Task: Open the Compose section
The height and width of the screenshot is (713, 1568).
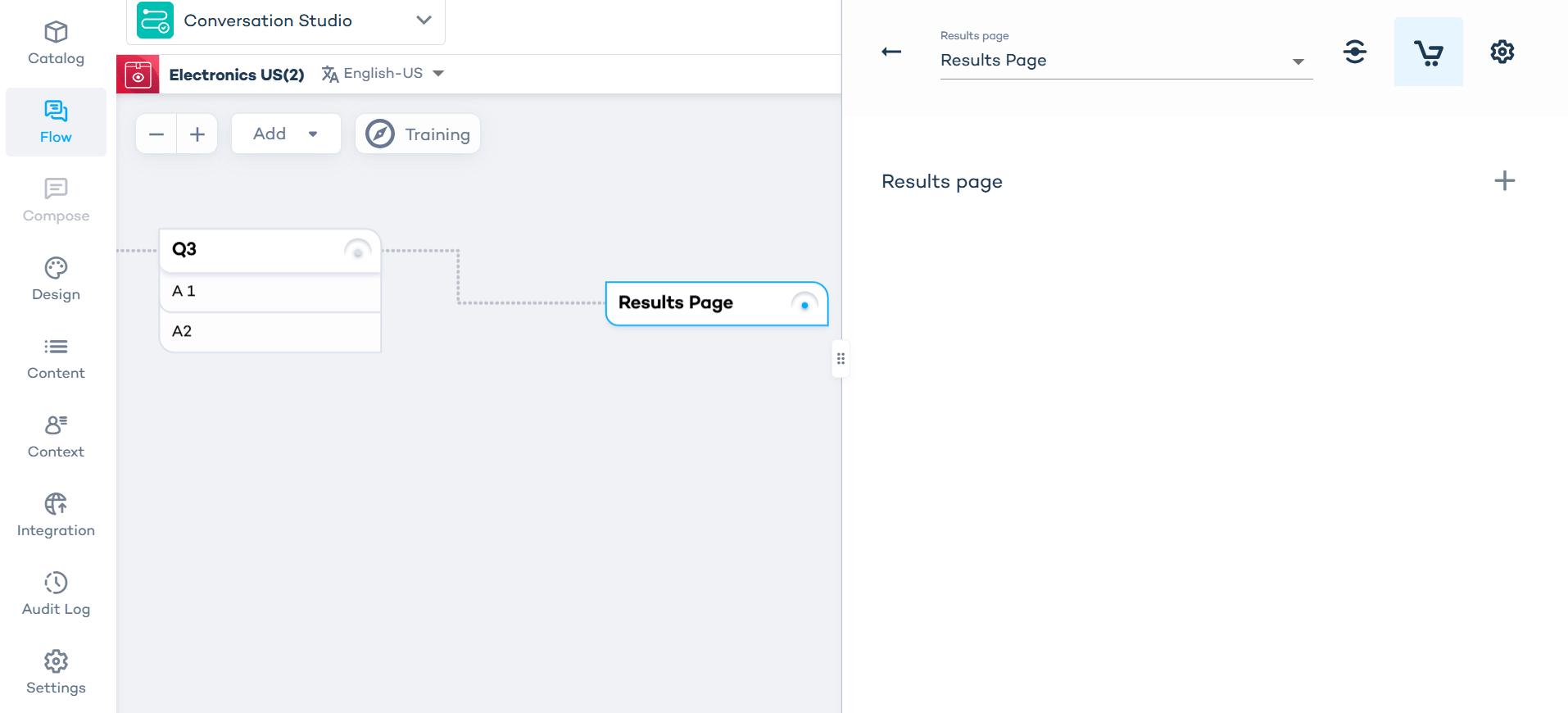Action: pyautogui.click(x=56, y=201)
